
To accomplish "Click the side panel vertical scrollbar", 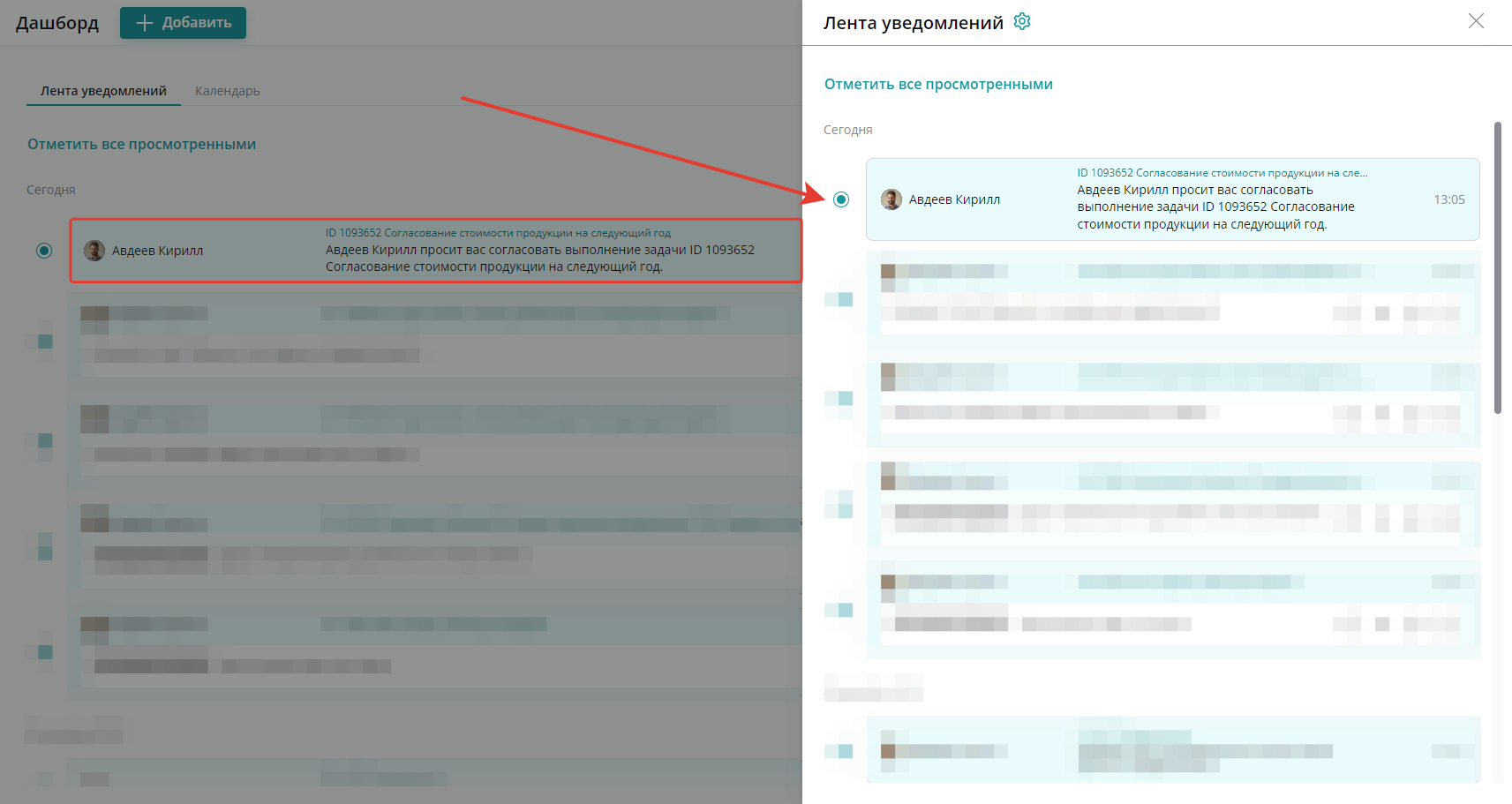I will click(x=1498, y=267).
